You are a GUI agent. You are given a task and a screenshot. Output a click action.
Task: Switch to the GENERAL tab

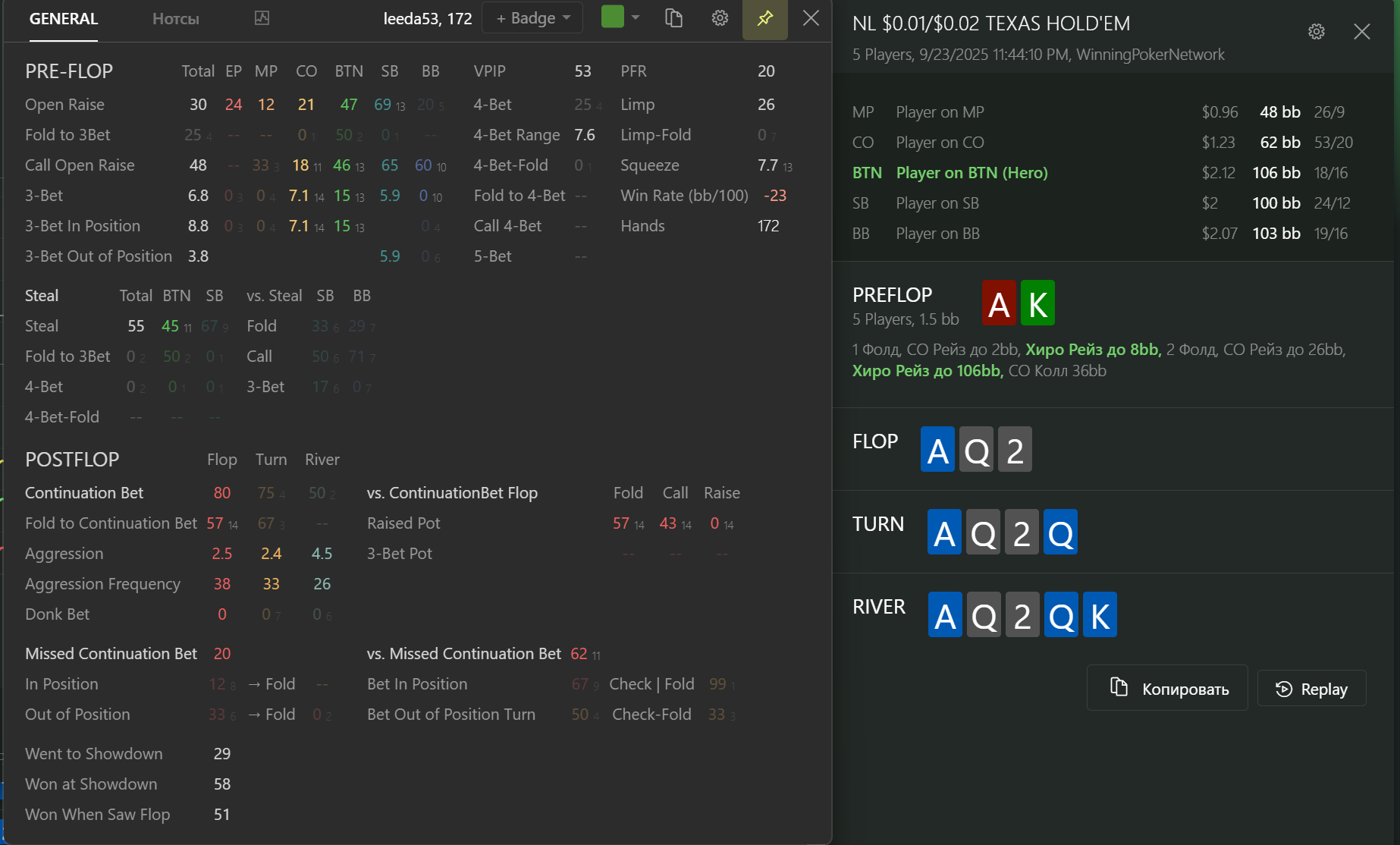[64, 19]
